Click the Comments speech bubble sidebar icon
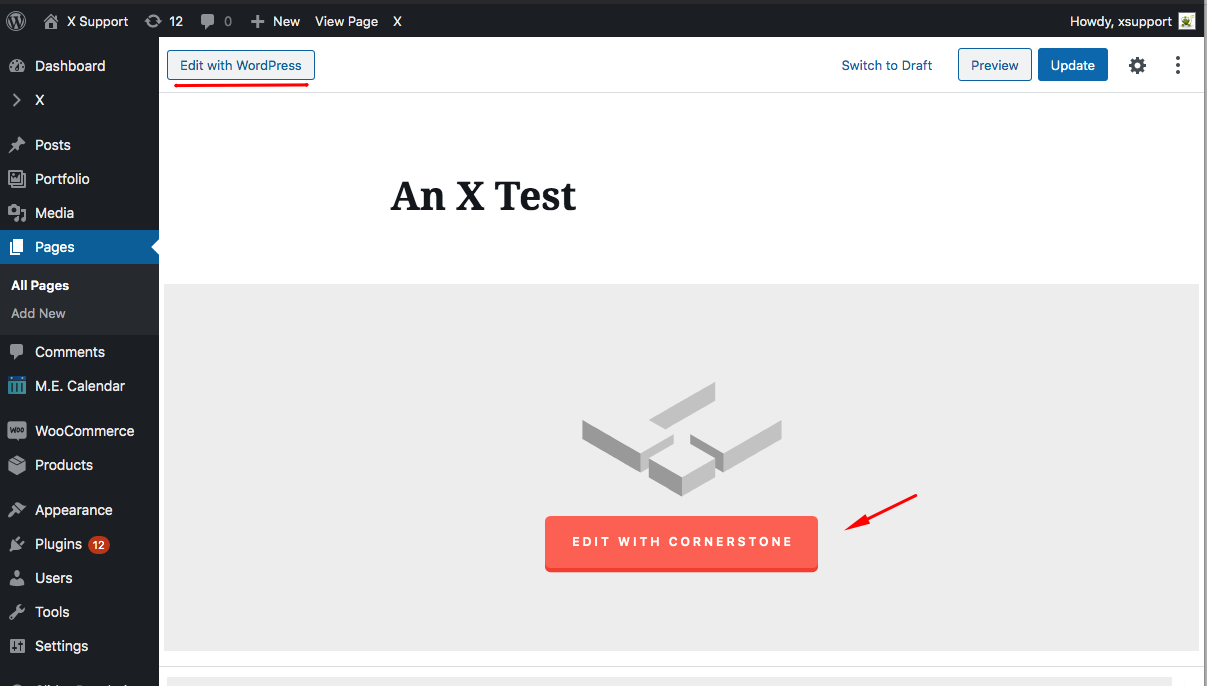Image resolution: width=1207 pixels, height=686 pixels. point(17,352)
